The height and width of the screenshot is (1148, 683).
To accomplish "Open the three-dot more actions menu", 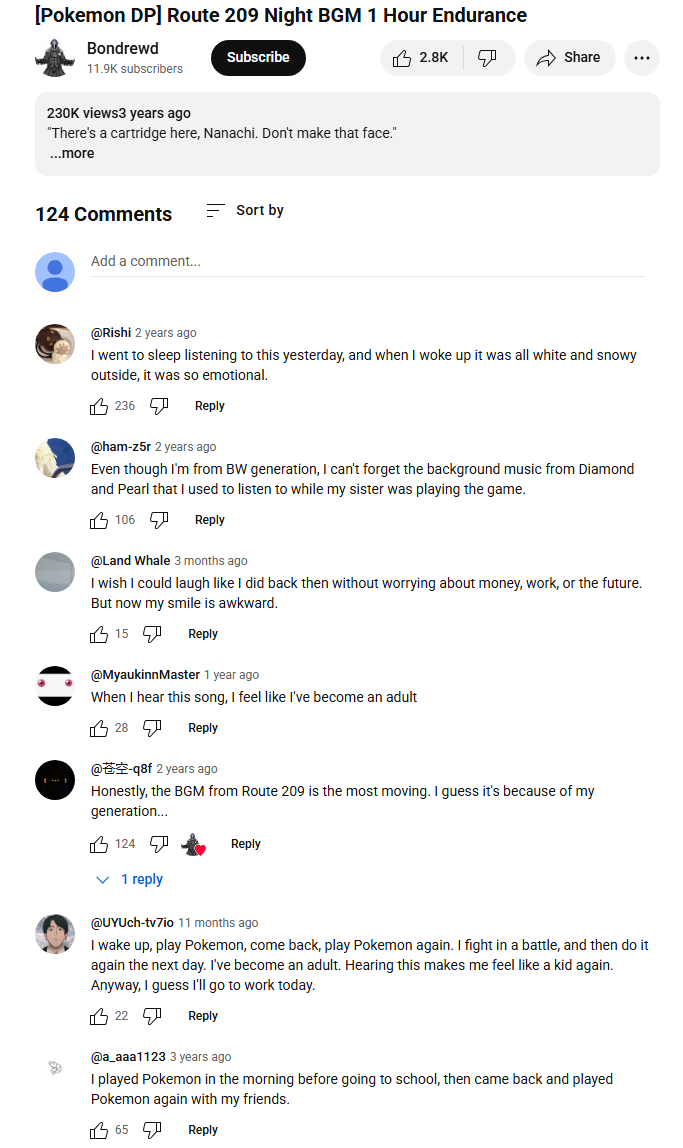I will (642, 58).
